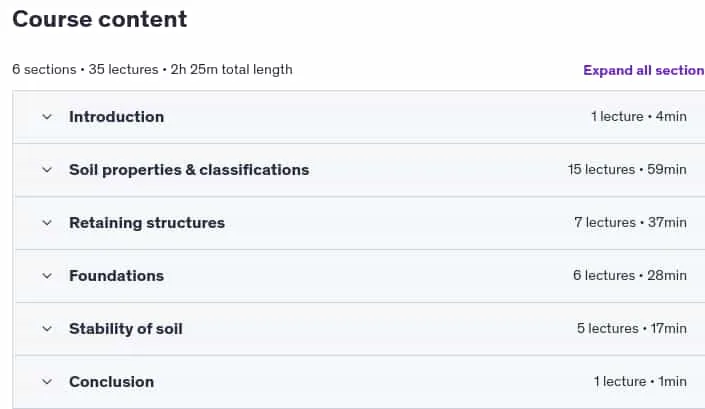Click the 15 lectures • 59min label
Image resolution: width=705 pixels, height=409 pixels.
click(627, 169)
